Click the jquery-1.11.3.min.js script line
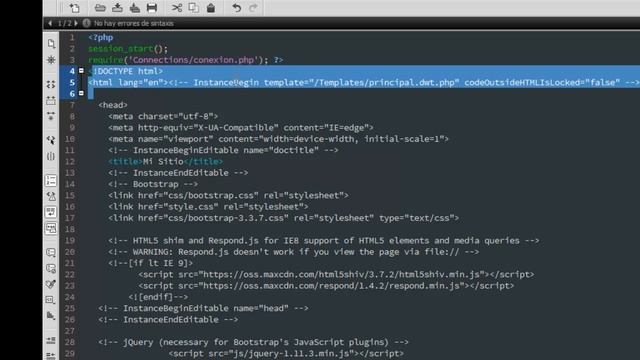 286,354
